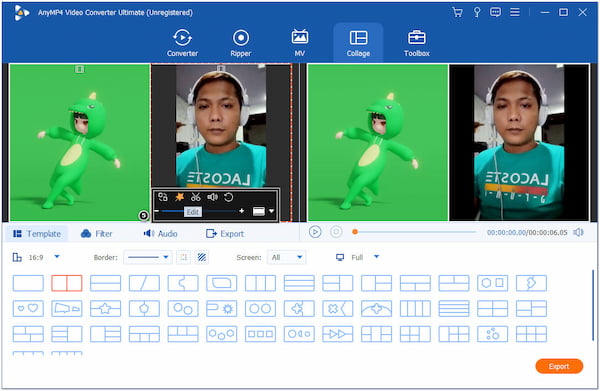The width and height of the screenshot is (600, 391).
Task: Select the three-row template in first row
Action: 299,283
